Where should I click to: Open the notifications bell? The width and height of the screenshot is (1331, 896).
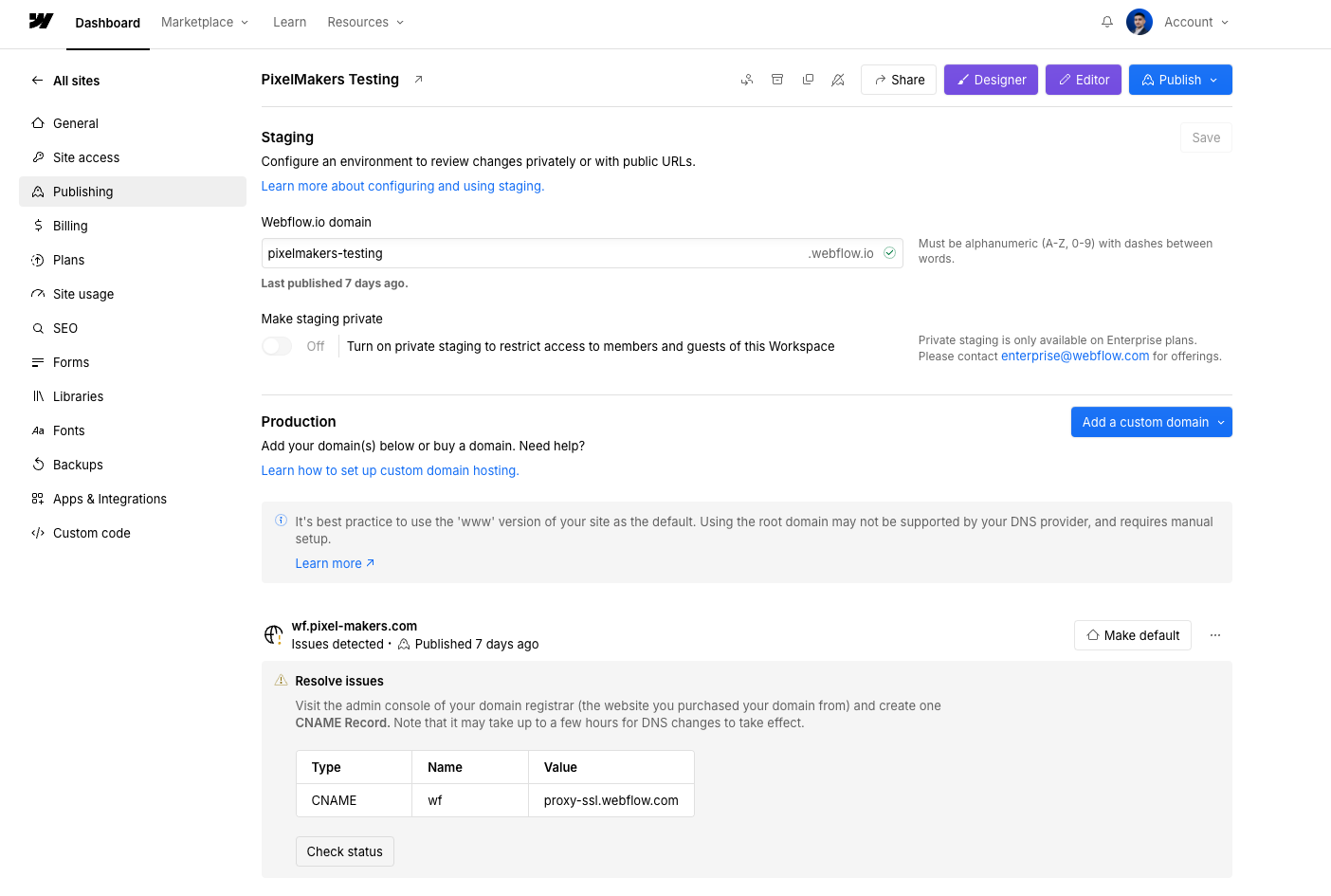click(x=1107, y=22)
